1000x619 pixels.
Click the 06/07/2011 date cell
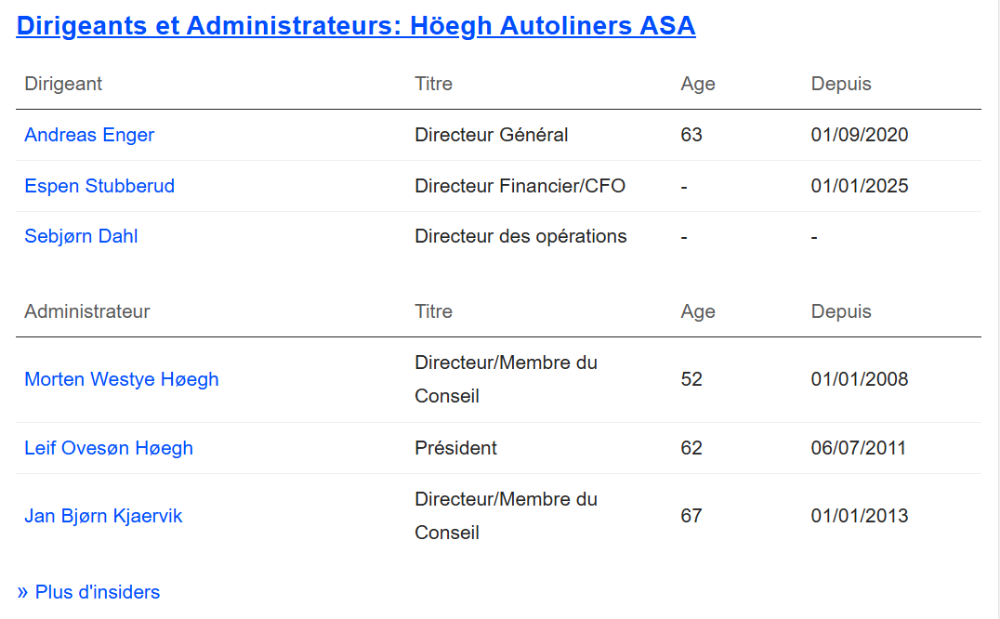858,448
